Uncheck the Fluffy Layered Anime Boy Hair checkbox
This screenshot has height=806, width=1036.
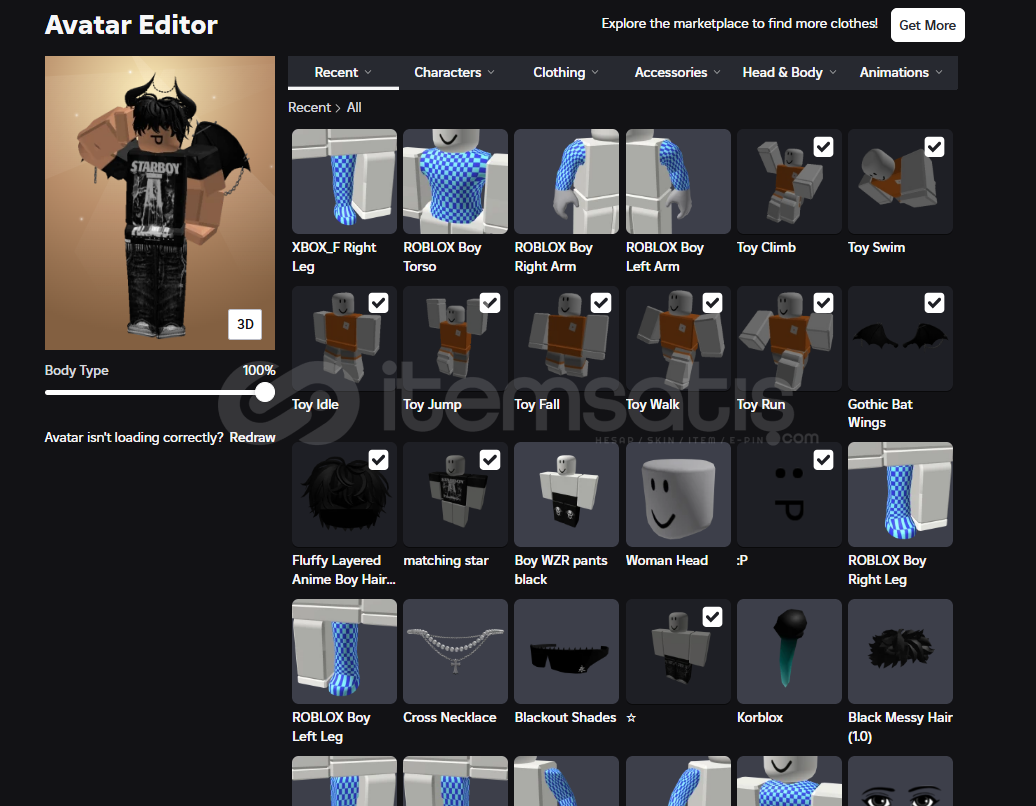(379, 460)
